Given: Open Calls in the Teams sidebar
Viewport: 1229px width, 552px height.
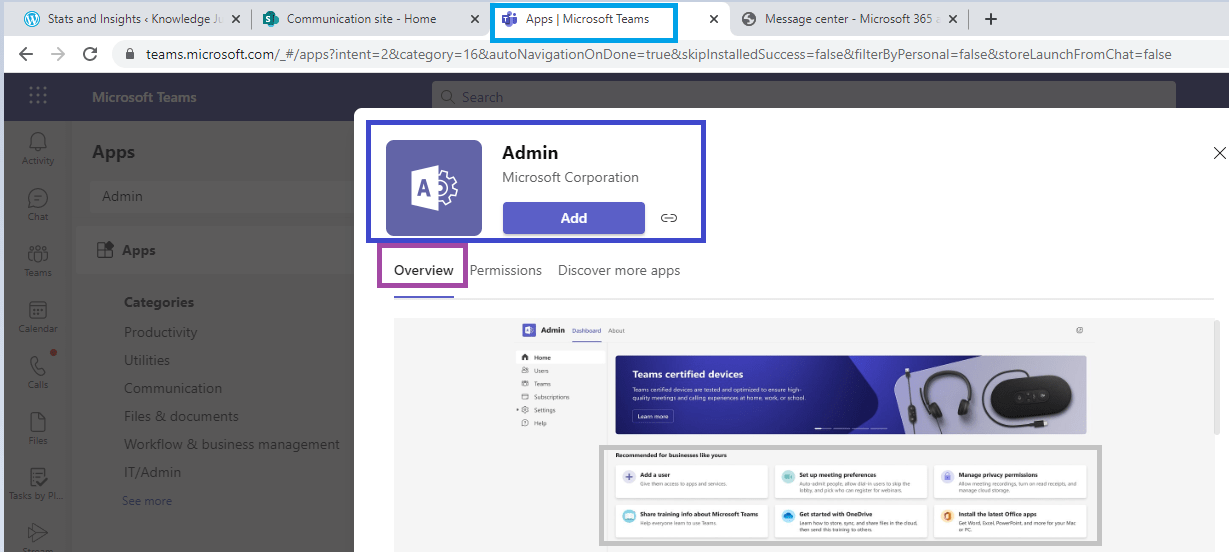Looking at the screenshot, I should pyautogui.click(x=38, y=372).
